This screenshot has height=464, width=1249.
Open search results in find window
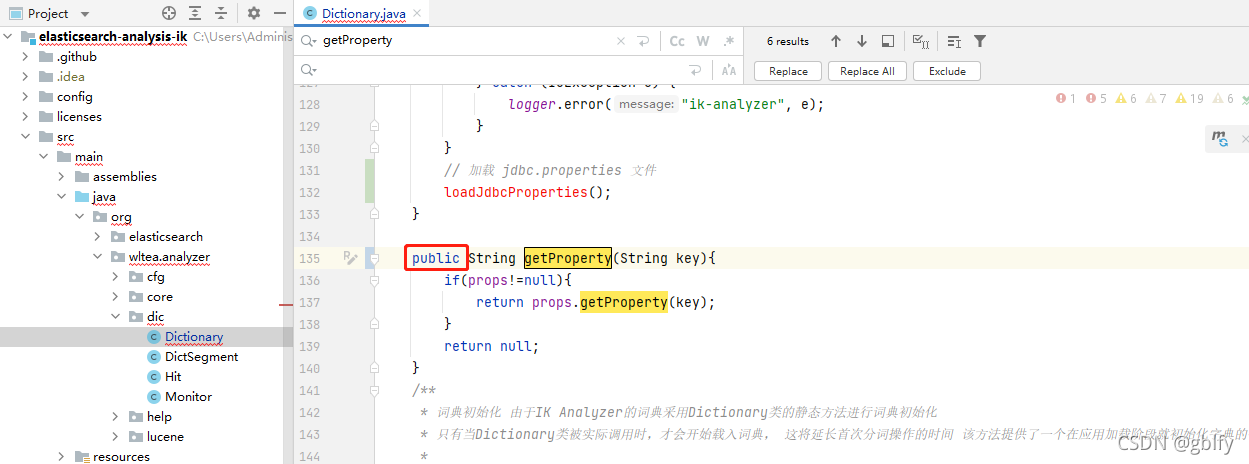tap(888, 41)
